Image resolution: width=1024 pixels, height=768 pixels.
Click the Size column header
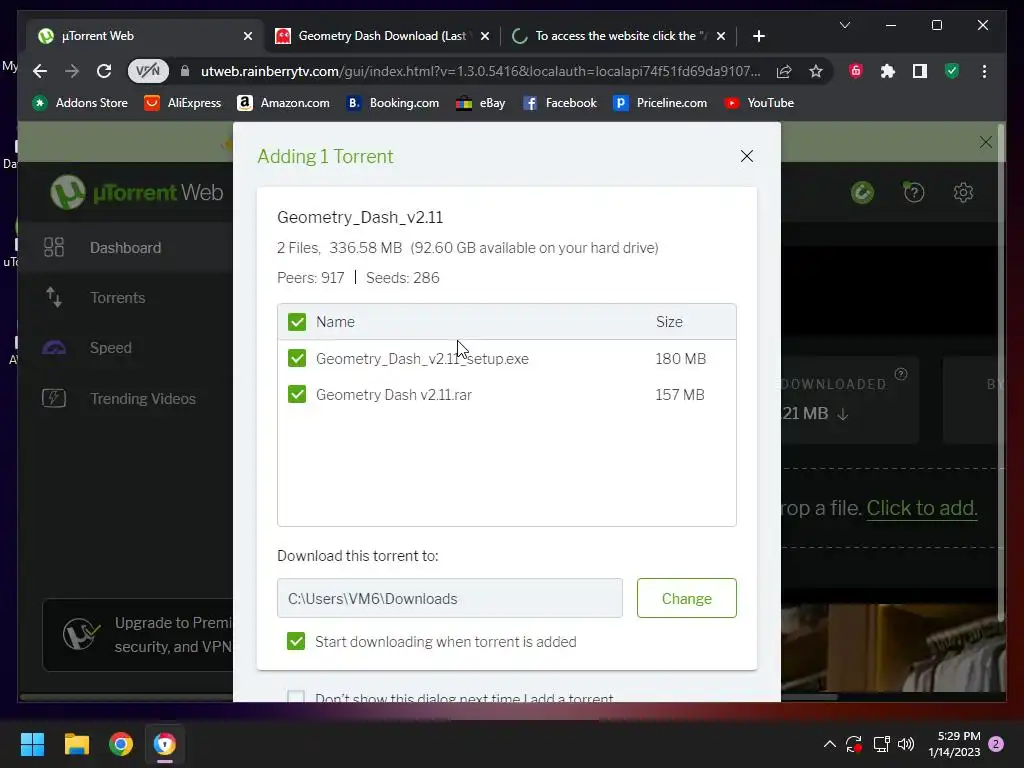tap(669, 322)
